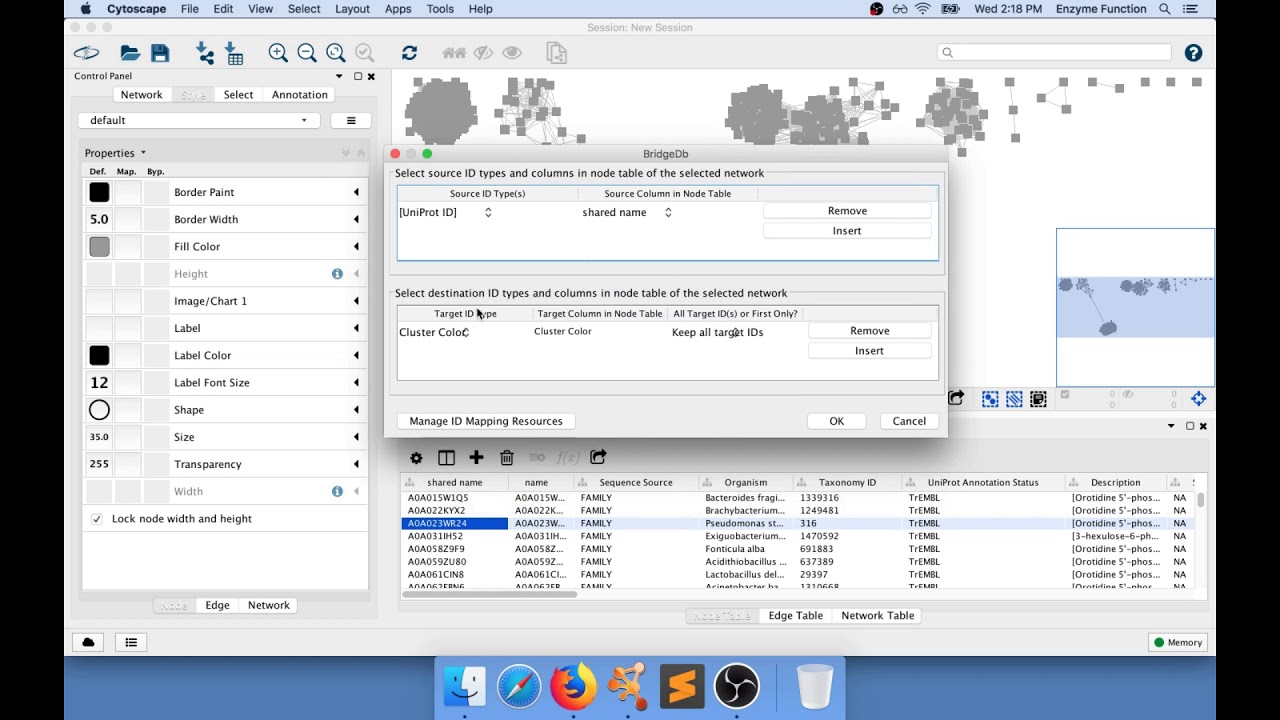Image resolution: width=1280 pixels, height=720 pixels.
Task: Insert a new destination ID row
Action: pyautogui.click(x=869, y=351)
